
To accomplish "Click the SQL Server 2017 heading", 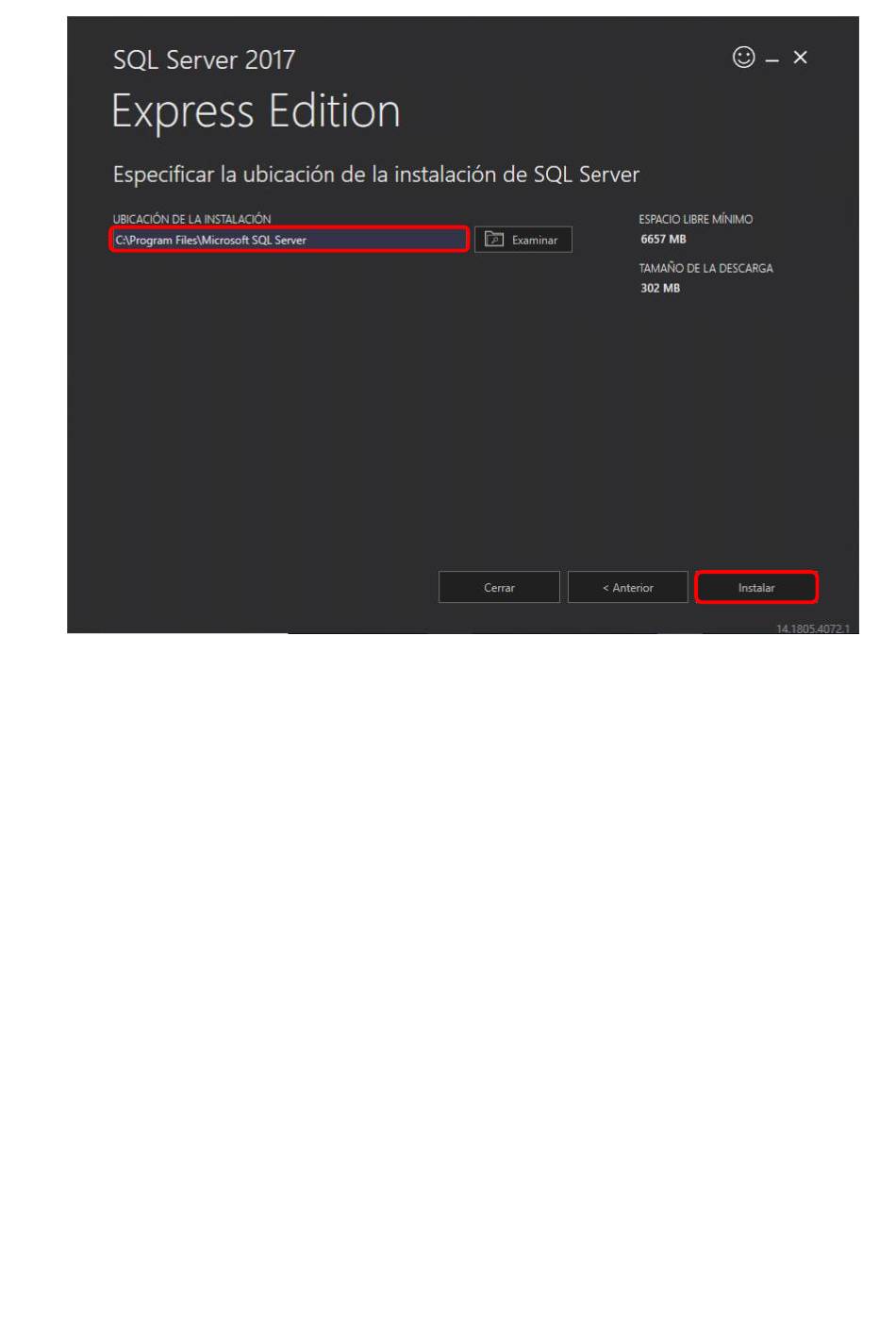I will click(204, 59).
